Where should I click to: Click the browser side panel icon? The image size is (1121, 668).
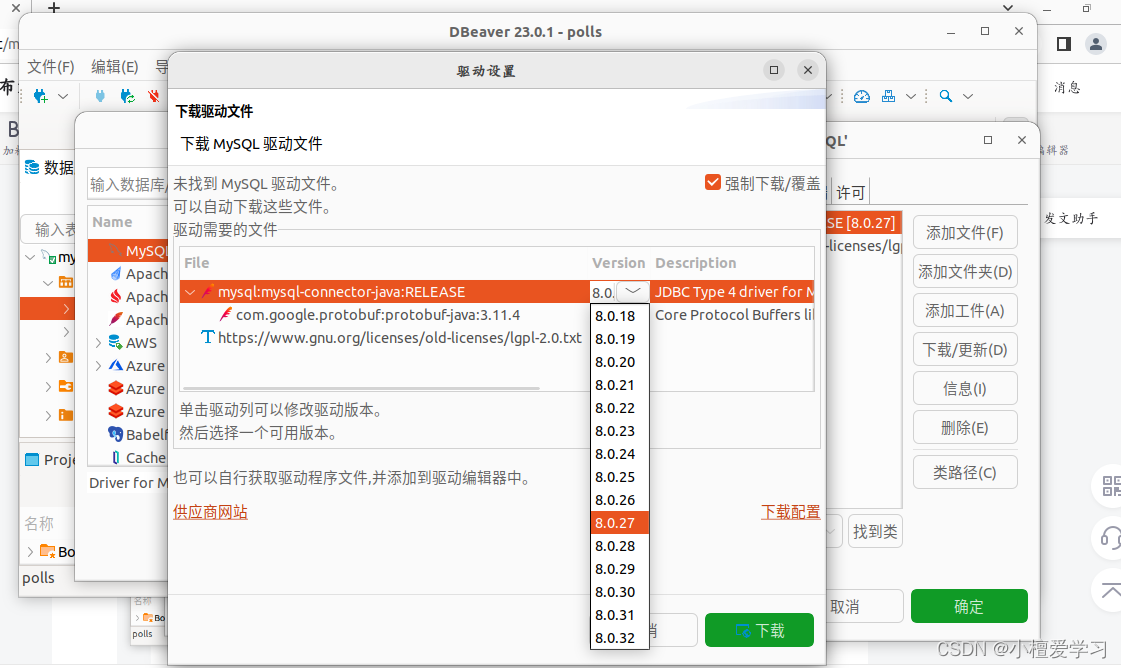point(1064,44)
